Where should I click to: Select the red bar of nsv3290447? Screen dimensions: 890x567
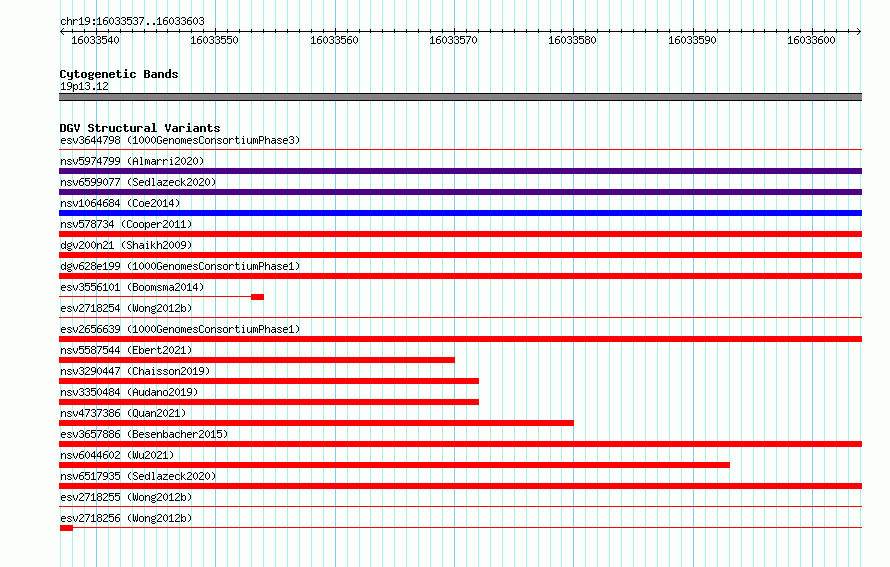tap(269, 381)
